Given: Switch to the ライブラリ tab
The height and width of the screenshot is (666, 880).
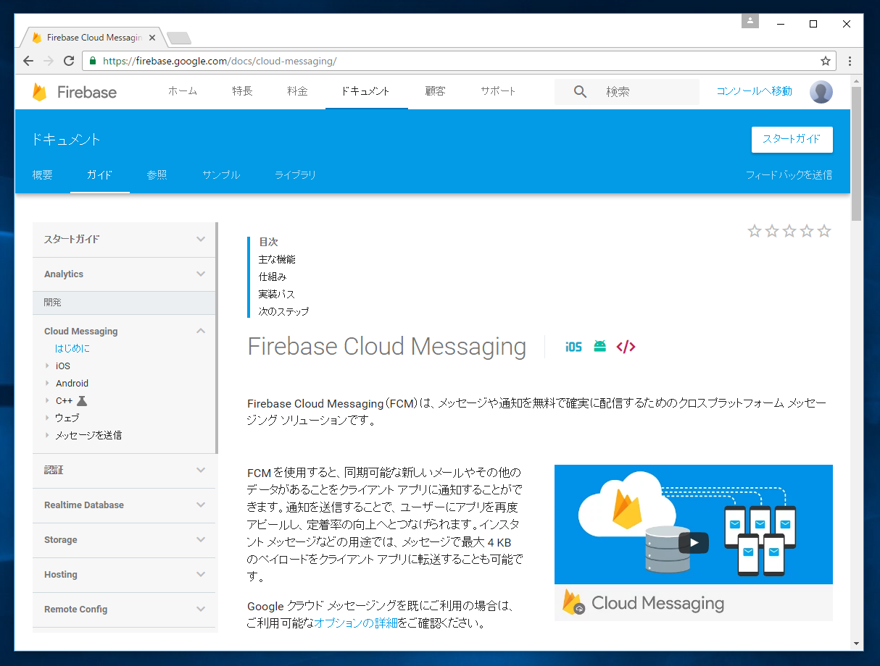Looking at the screenshot, I should 295,175.
